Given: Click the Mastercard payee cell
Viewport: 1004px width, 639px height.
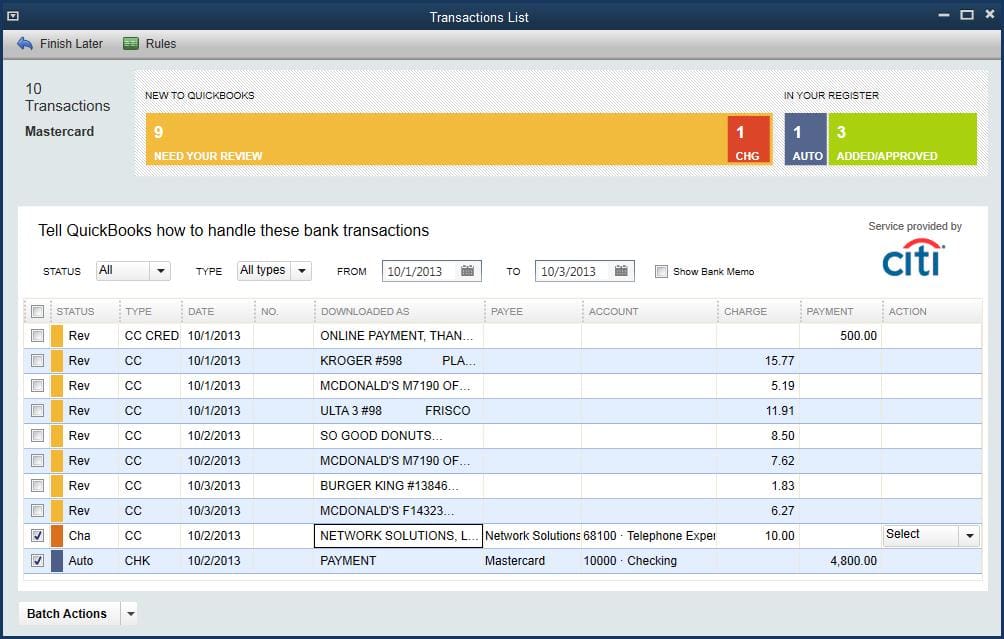Looking at the screenshot, I should [x=532, y=560].
